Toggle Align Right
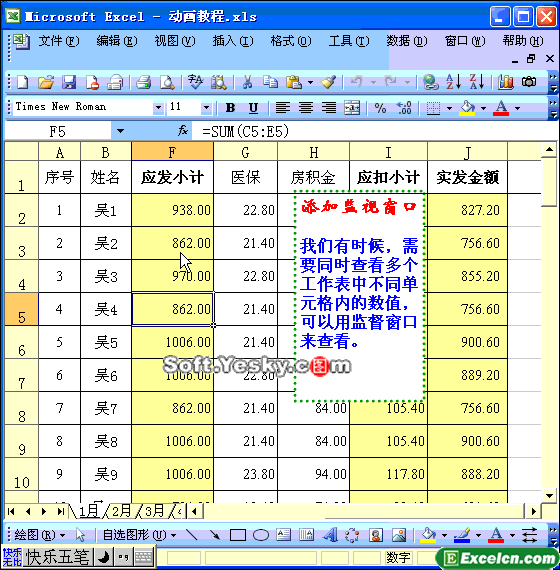 coord(329,108)
